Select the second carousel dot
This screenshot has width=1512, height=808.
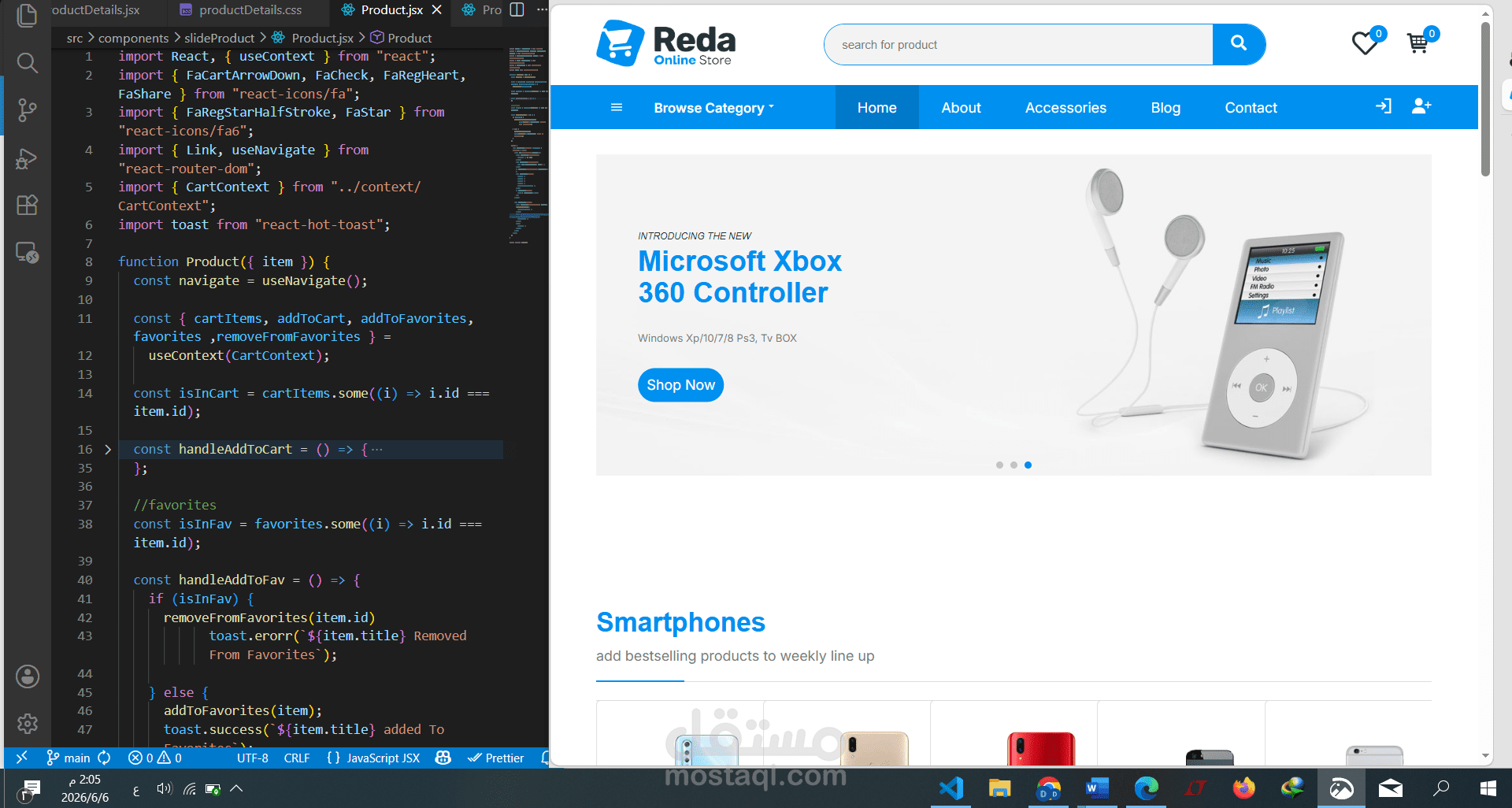click(x=1014, y=465)
